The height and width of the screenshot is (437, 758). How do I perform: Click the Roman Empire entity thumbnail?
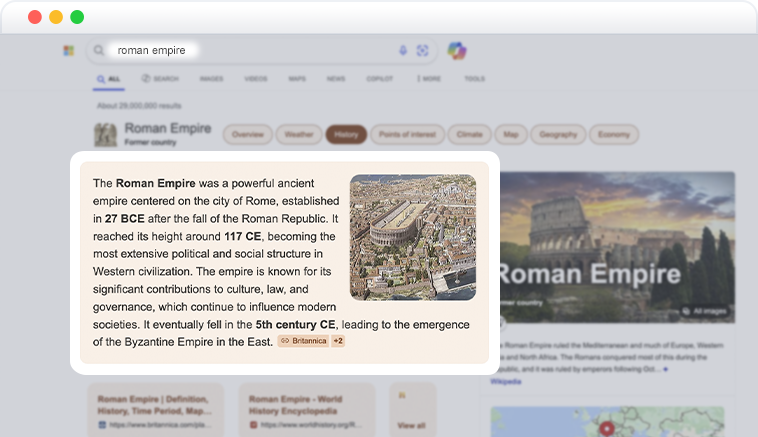click(x=105, y=134)
